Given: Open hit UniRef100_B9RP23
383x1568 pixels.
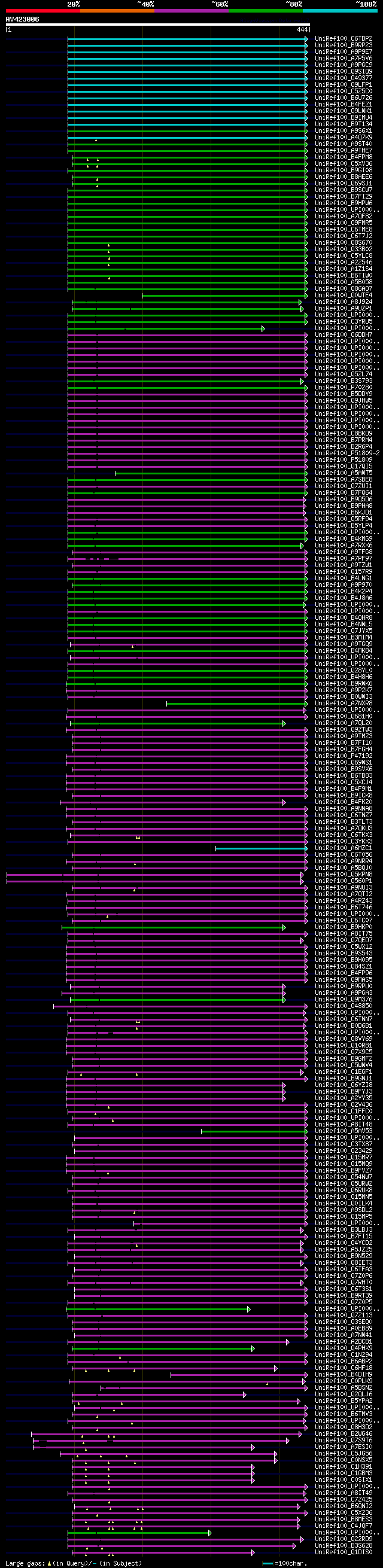Looking at the screenshot, I should tap(344, 45).
